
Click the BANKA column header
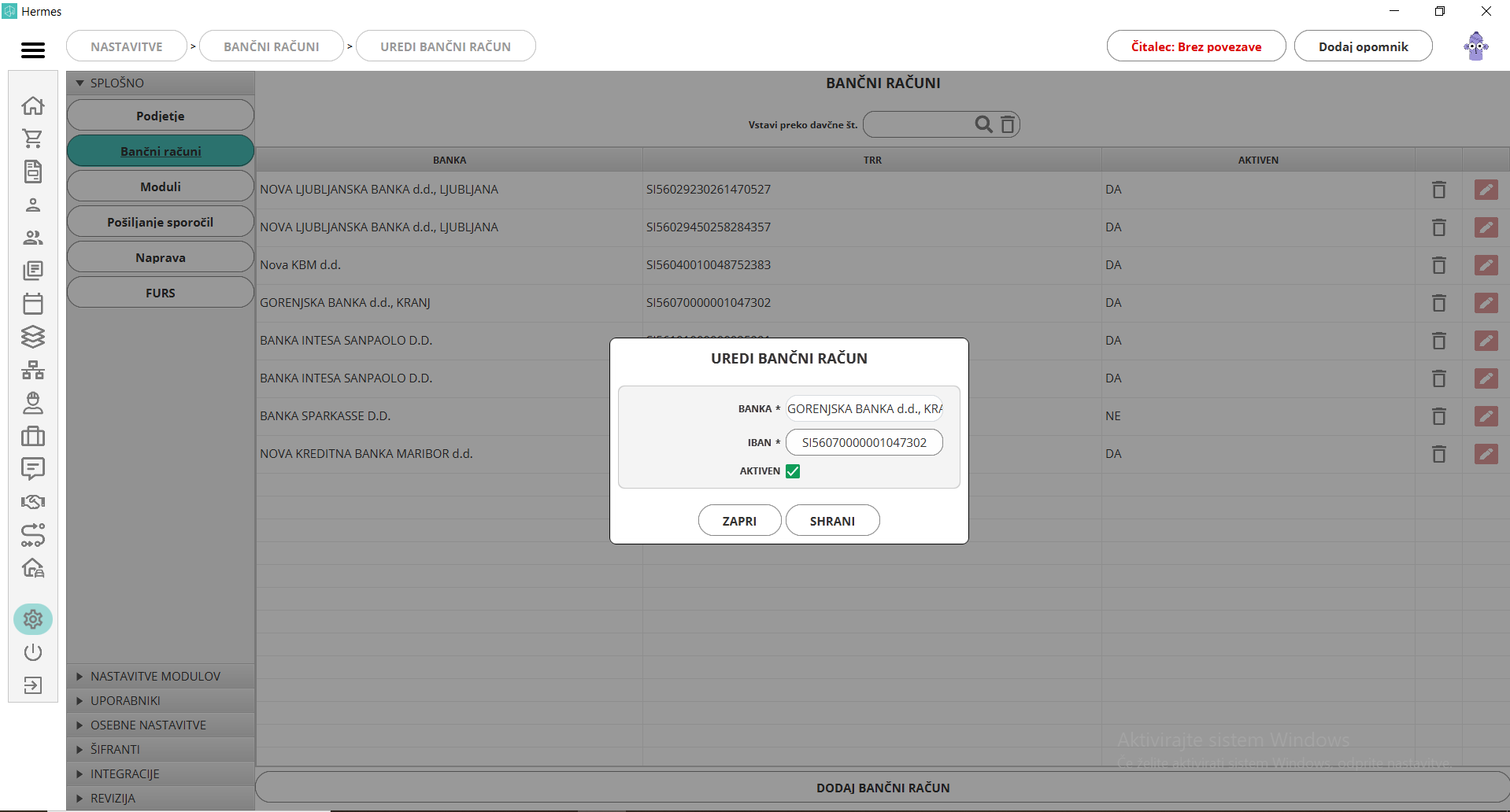click(x=450, y=161)
